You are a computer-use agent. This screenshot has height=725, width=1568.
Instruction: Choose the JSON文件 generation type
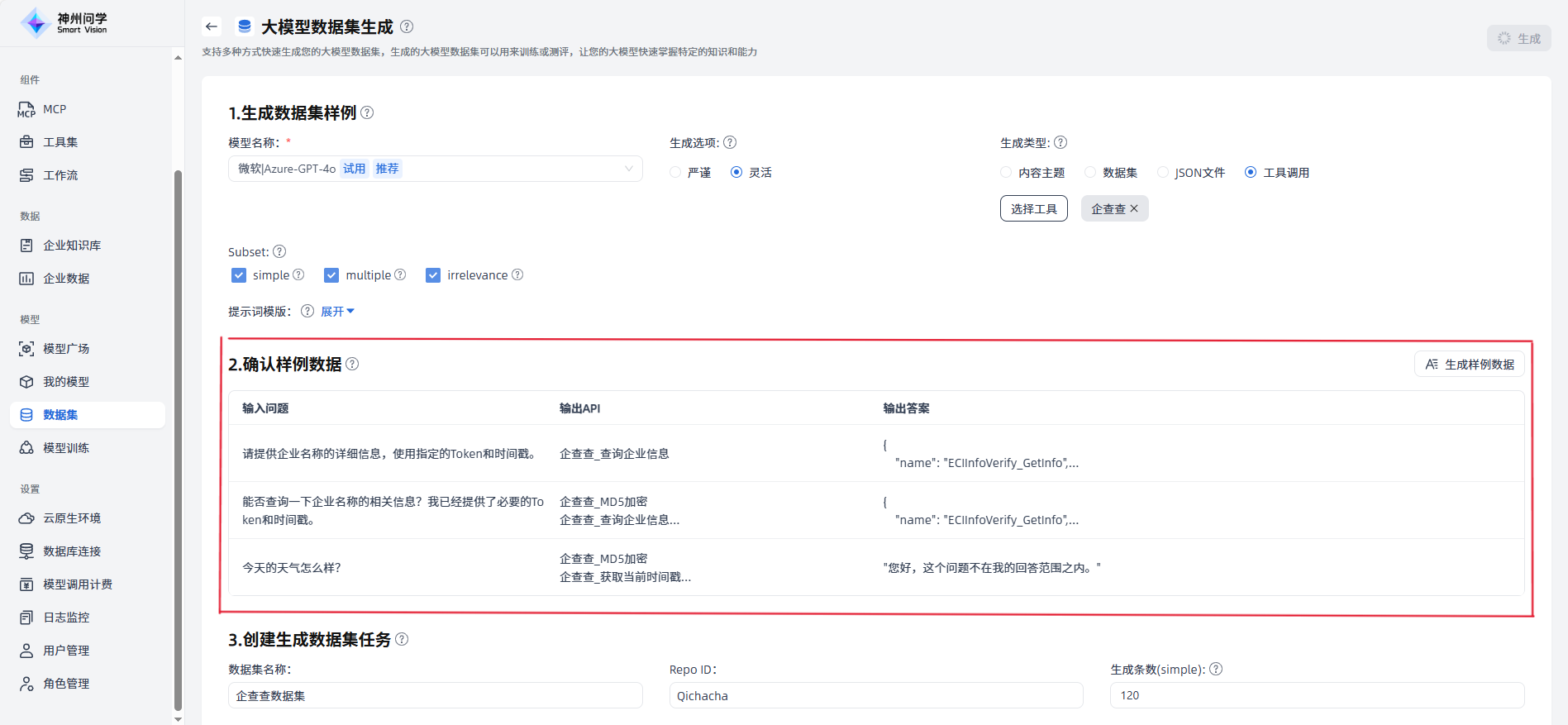pos(1163,173)
